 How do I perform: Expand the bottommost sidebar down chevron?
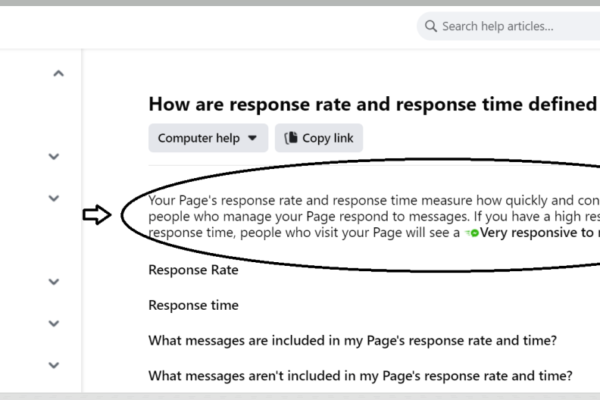pos(54,365)
